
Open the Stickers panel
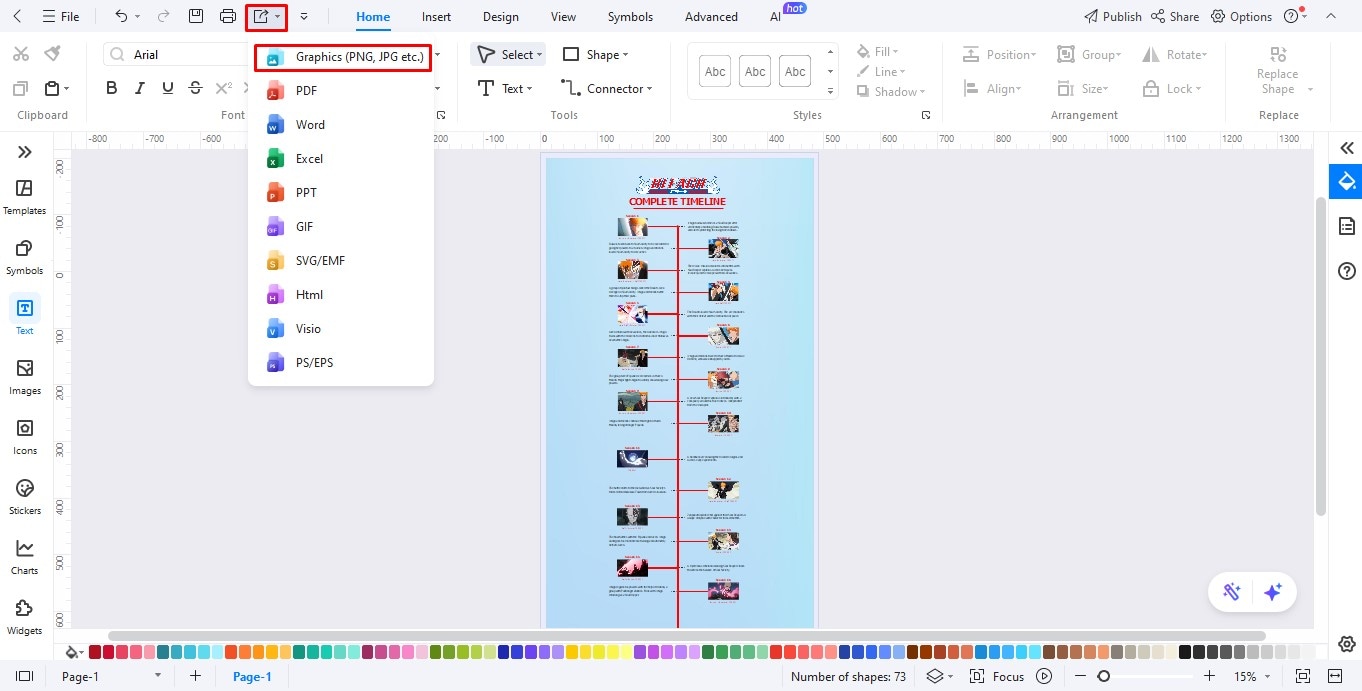coord(24,497)
